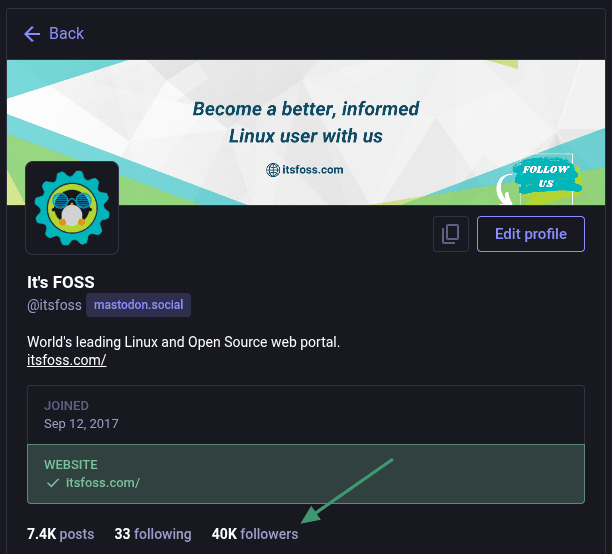The width and height of the screenshot is (612, 554).
Task: Open the verified itsfoss.com/ website link
Action: (x=103, y=483)
